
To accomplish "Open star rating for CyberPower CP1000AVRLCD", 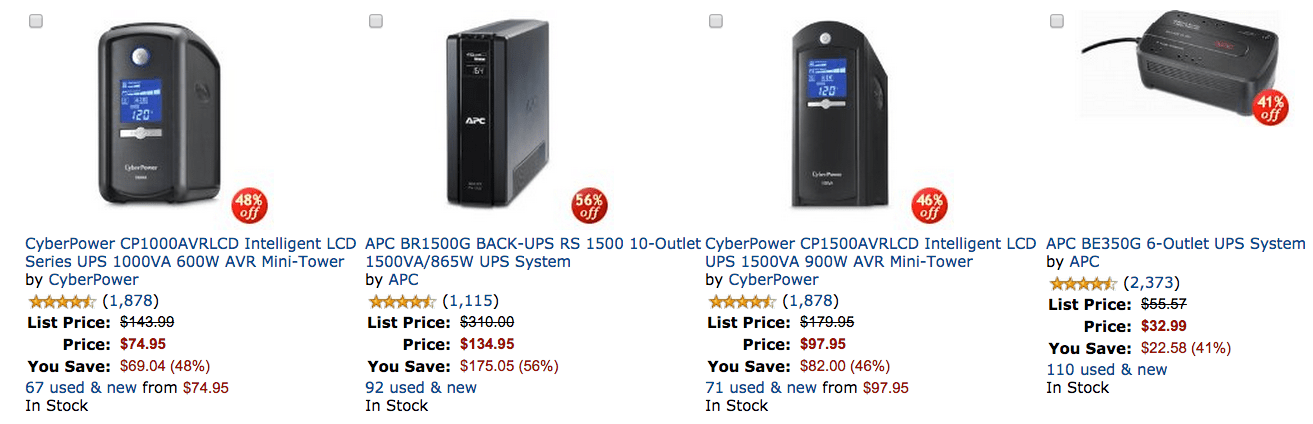I will [x=62, y=301].
